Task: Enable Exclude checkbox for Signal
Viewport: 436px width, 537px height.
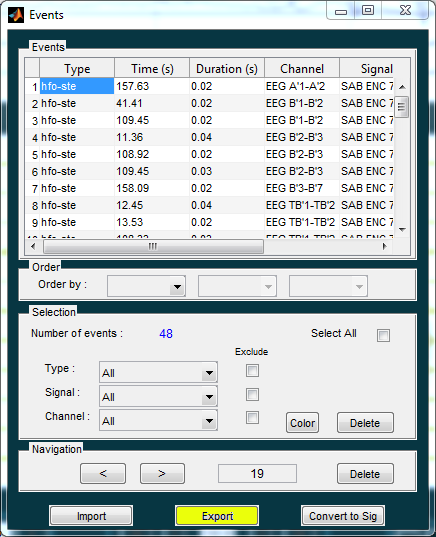Action: click(252, 395)
